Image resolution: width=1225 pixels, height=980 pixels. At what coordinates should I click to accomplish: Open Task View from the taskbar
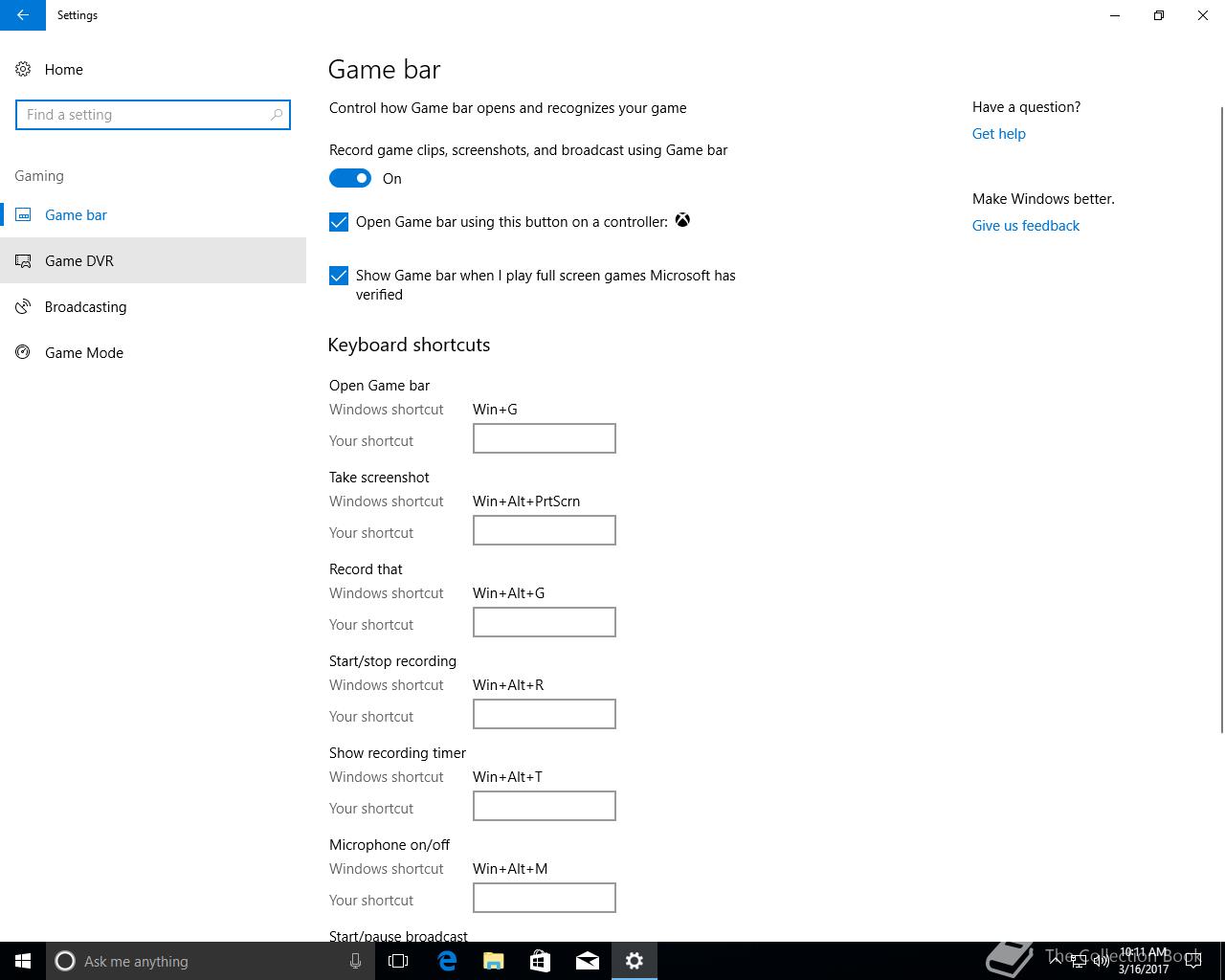pyautogui.click(x=398, y=961)
